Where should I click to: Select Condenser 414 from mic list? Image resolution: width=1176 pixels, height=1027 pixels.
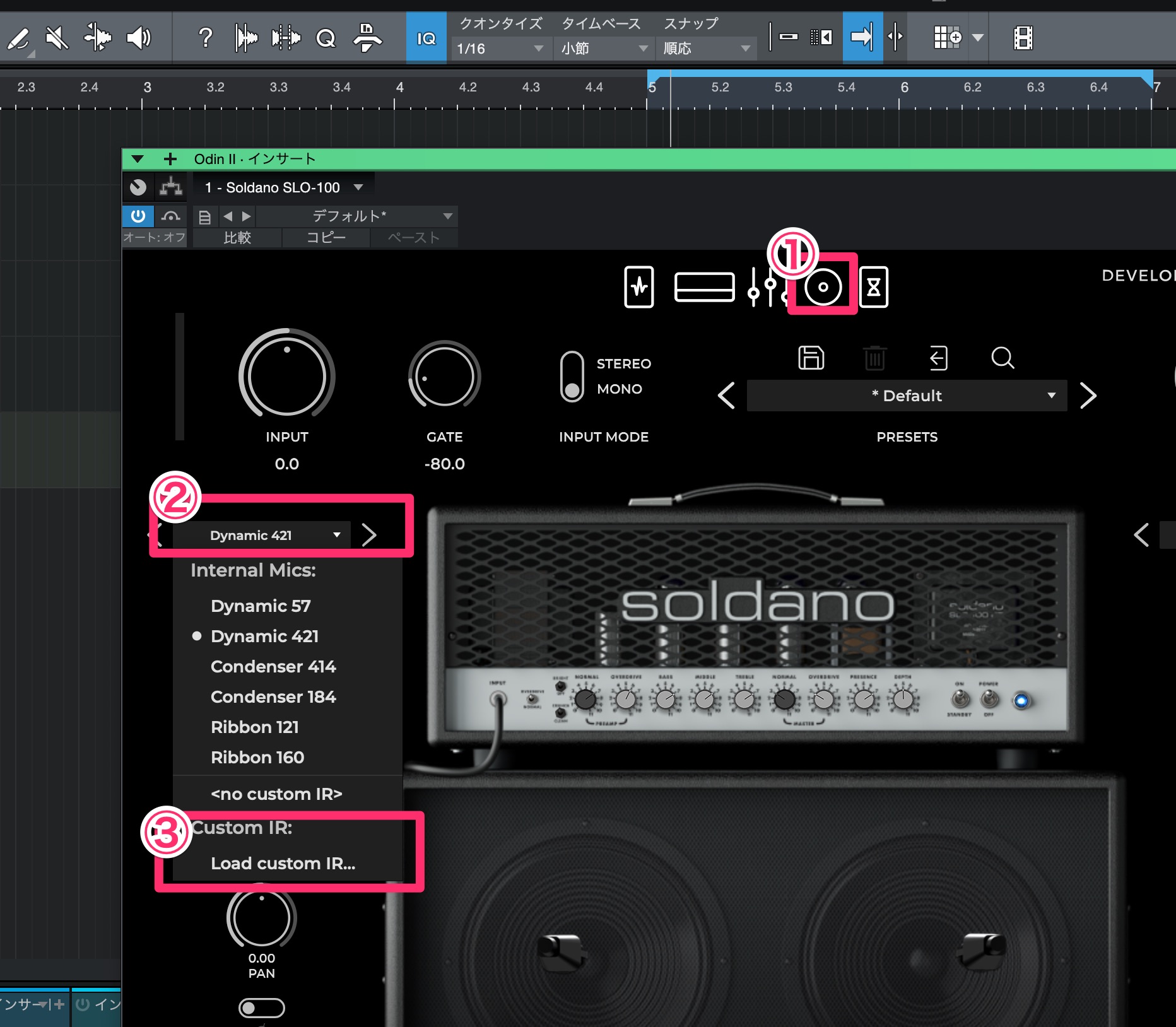[273, 666]
